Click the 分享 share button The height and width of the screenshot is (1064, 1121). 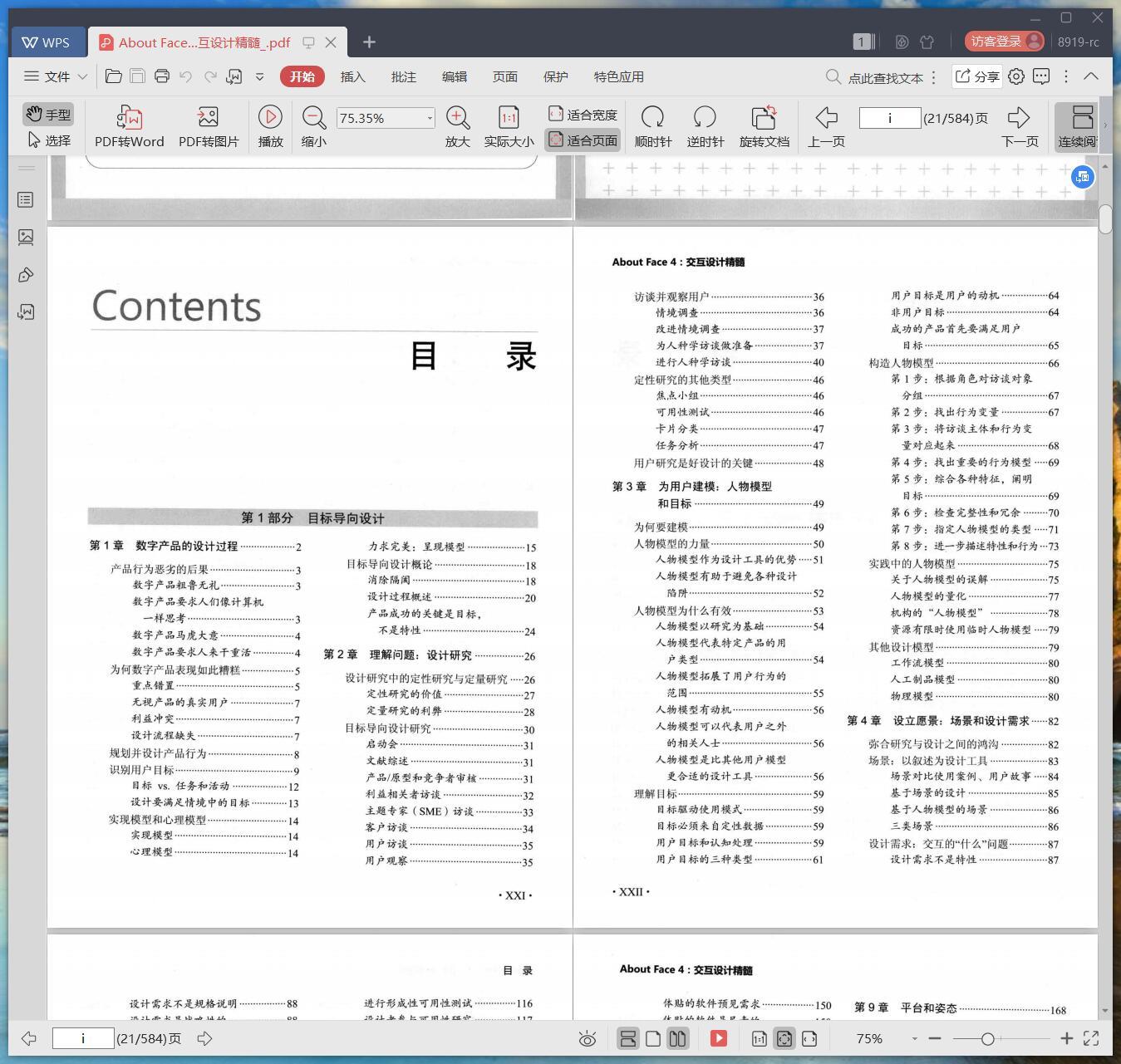coord(976,76)
